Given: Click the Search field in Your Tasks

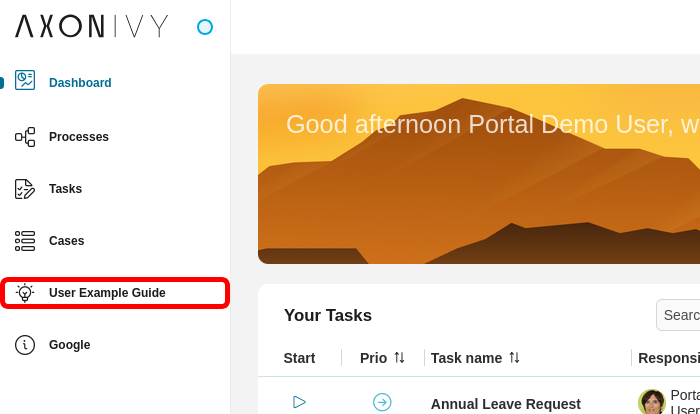Looking at the screenshot, I should pyautogui.click(x=680, y=315).
